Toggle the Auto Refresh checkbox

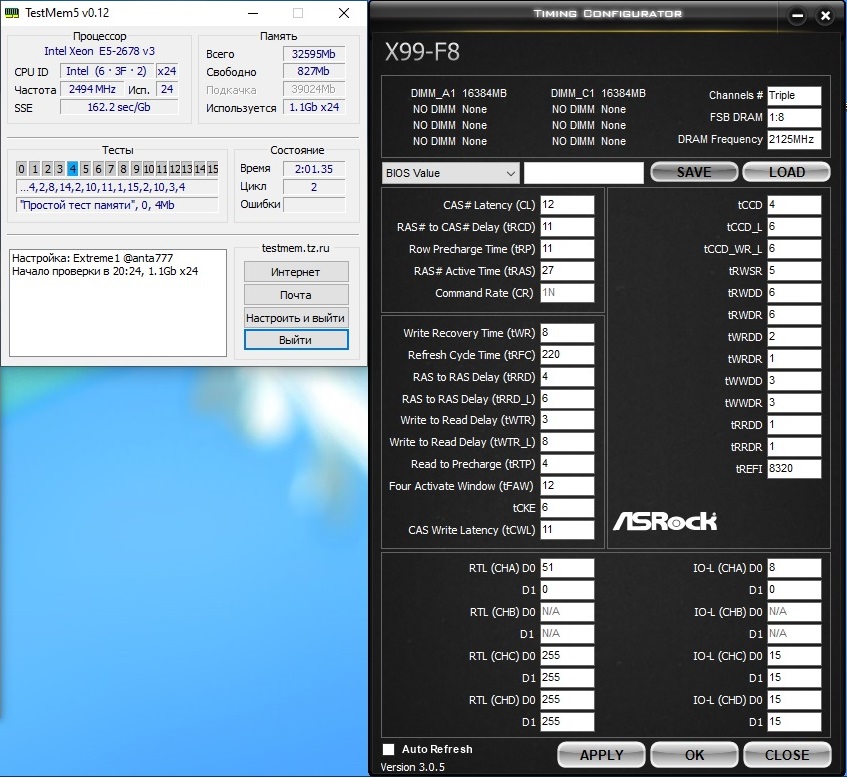[388, 749]
